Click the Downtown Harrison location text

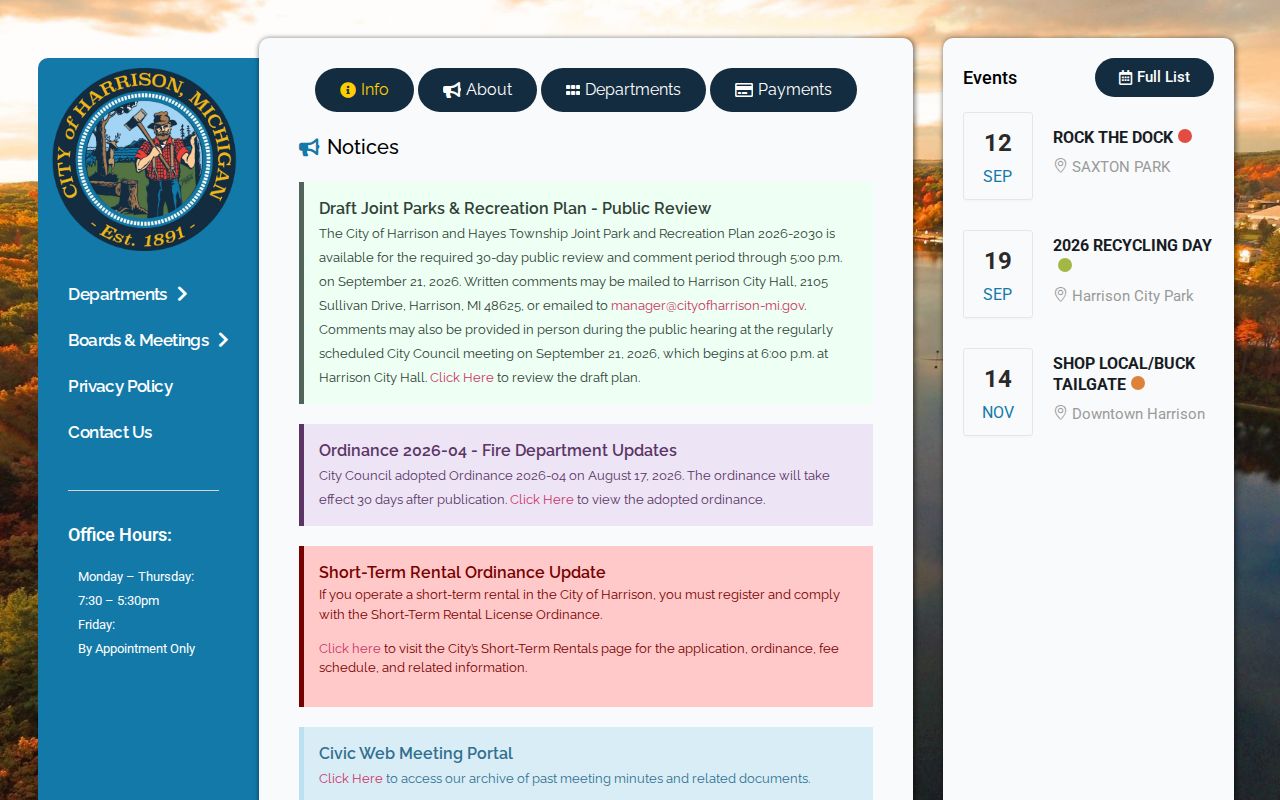pyautogui.click(x=1138, y=414)
